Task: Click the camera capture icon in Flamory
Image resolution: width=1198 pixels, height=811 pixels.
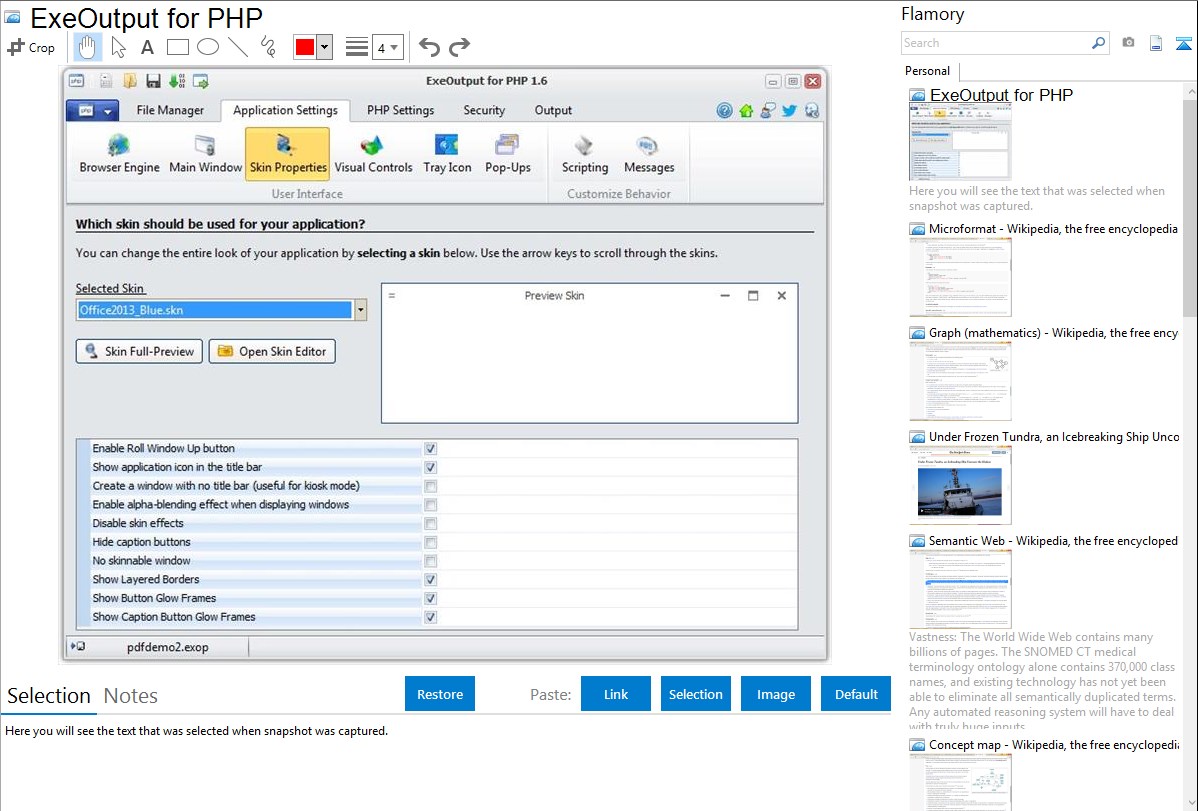Action: coord(1128,43)
